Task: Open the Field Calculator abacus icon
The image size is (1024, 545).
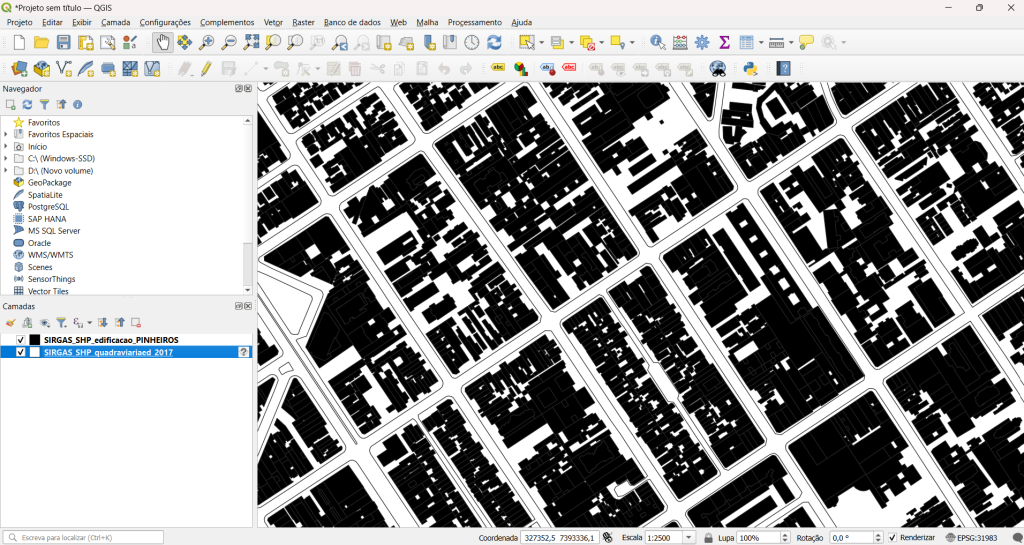Action: click(x=680, y=42)
